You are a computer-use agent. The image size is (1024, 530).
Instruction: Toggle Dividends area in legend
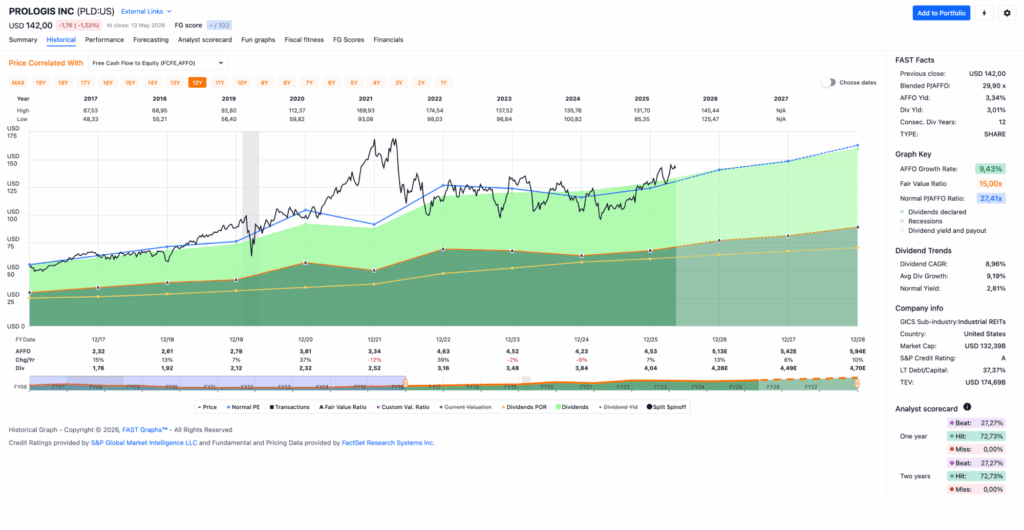pos(573,407)
